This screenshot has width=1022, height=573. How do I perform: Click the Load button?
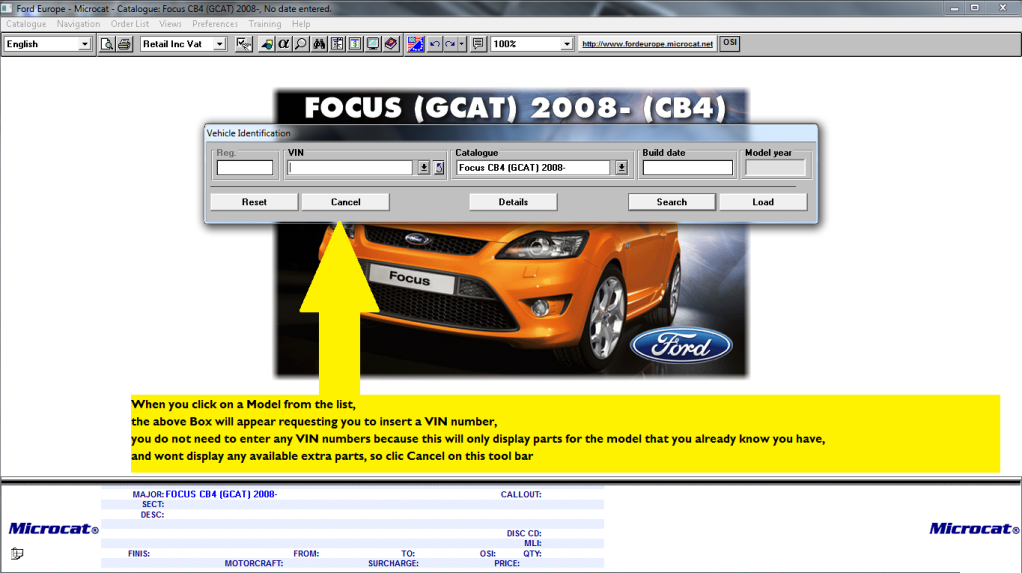click(x=763, y=202)
